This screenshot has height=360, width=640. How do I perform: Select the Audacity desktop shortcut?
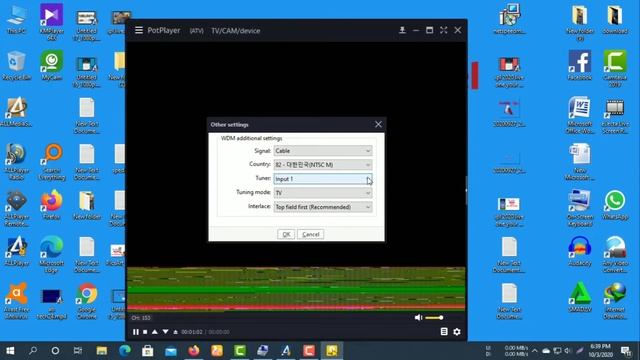point(580,252)
